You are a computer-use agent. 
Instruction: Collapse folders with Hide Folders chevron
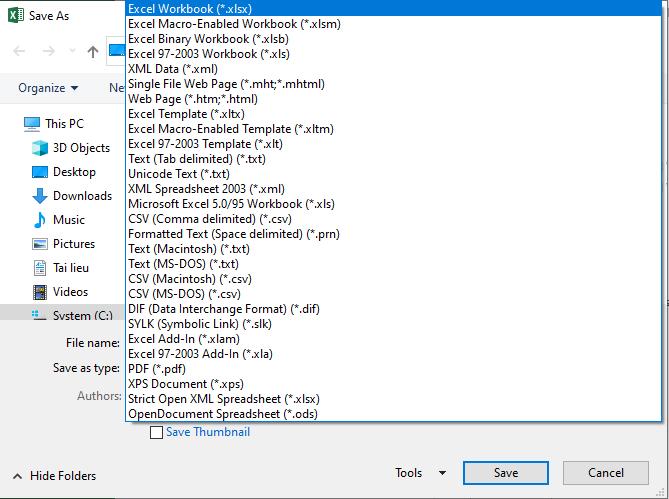17,476
